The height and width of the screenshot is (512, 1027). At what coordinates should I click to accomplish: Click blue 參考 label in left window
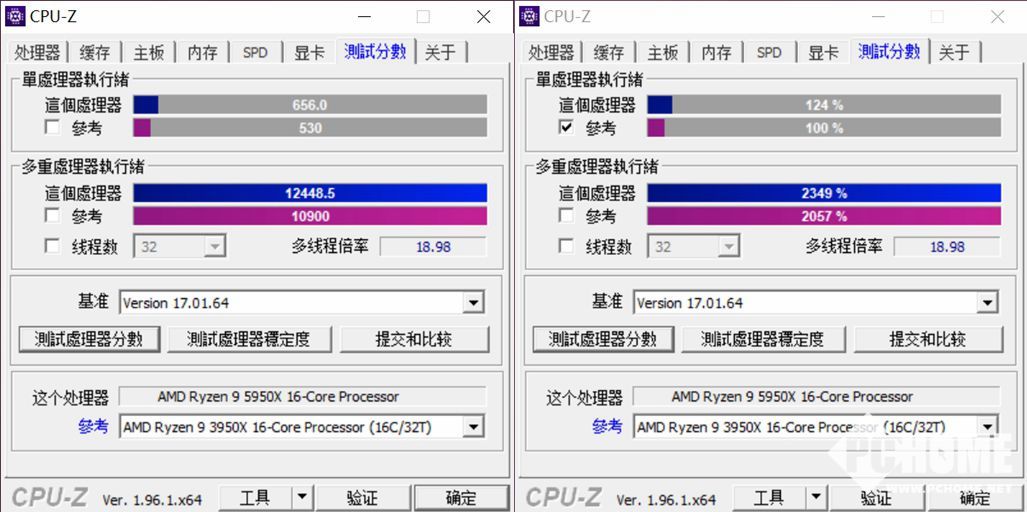tap(93, 427)
